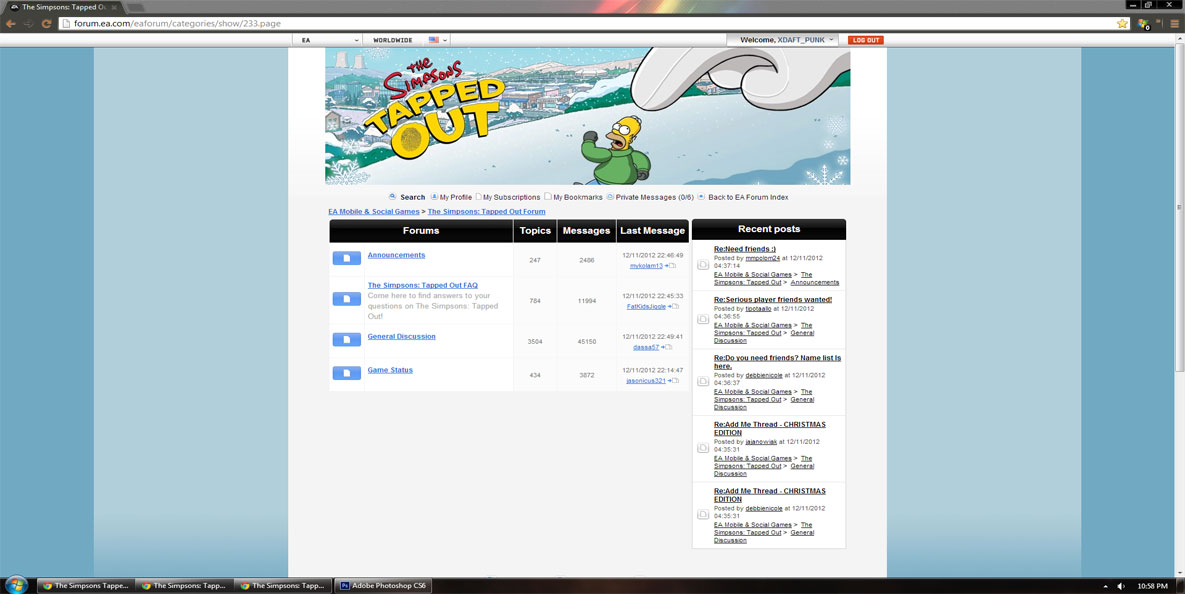The width and height of the screenshot is (1185, 594).
Task: Open the Search link
Action: tap(413, 197)
